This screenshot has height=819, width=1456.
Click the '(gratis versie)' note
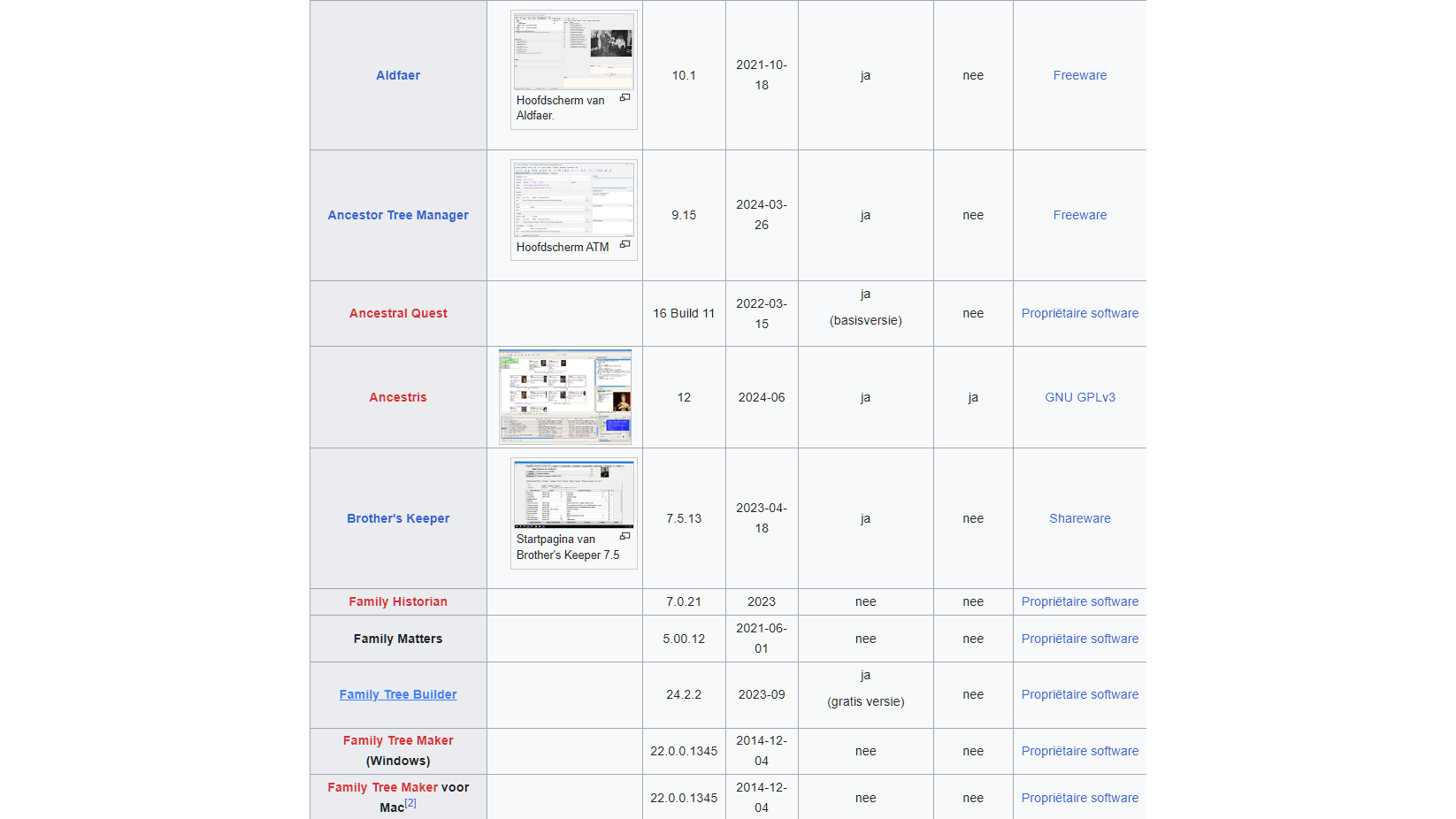[866, 701]
